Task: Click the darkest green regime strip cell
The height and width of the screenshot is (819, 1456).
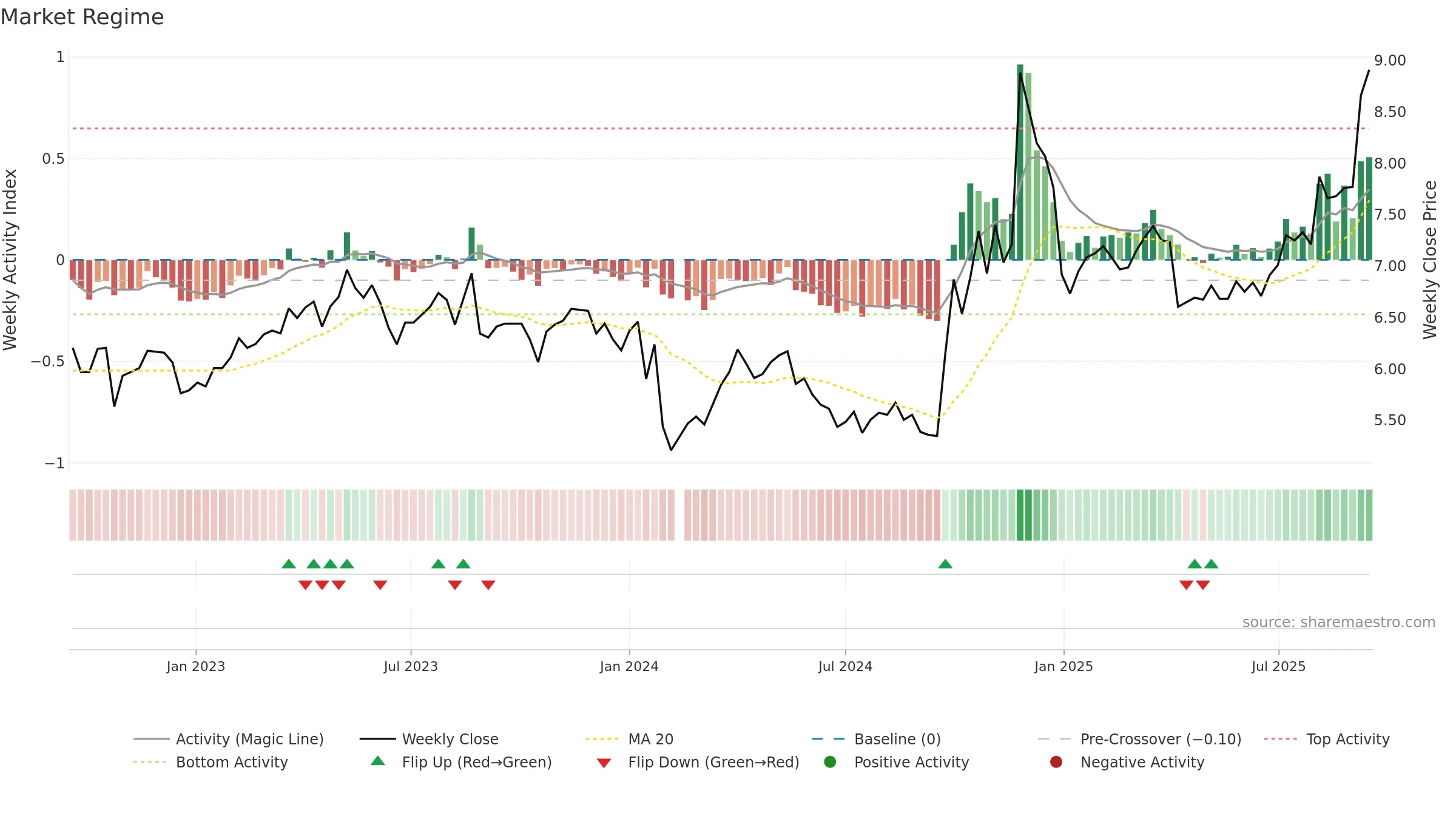Action: coord(1020,515)
